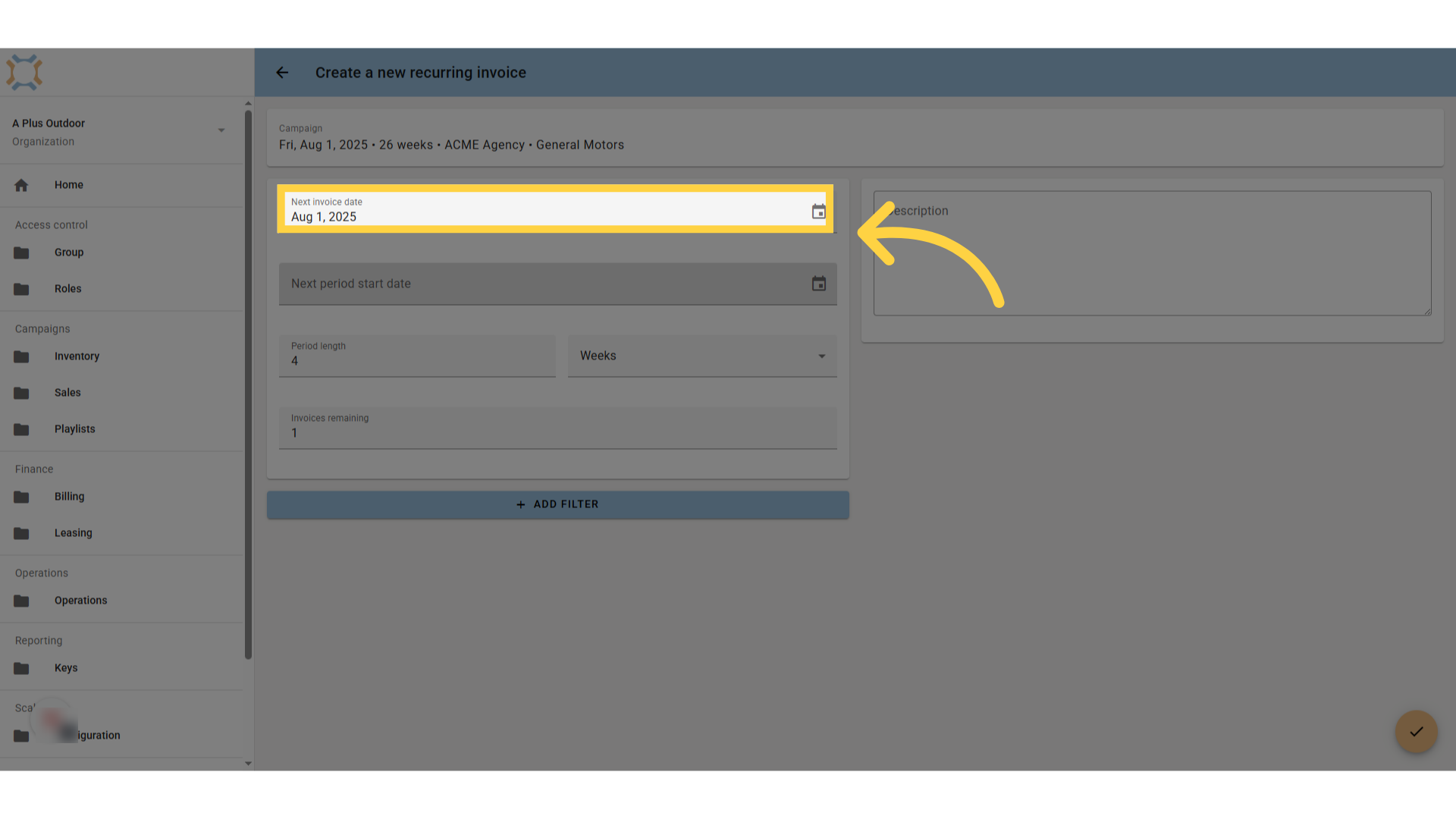
Task: Open Billing menu item
Action: (121, 497)
